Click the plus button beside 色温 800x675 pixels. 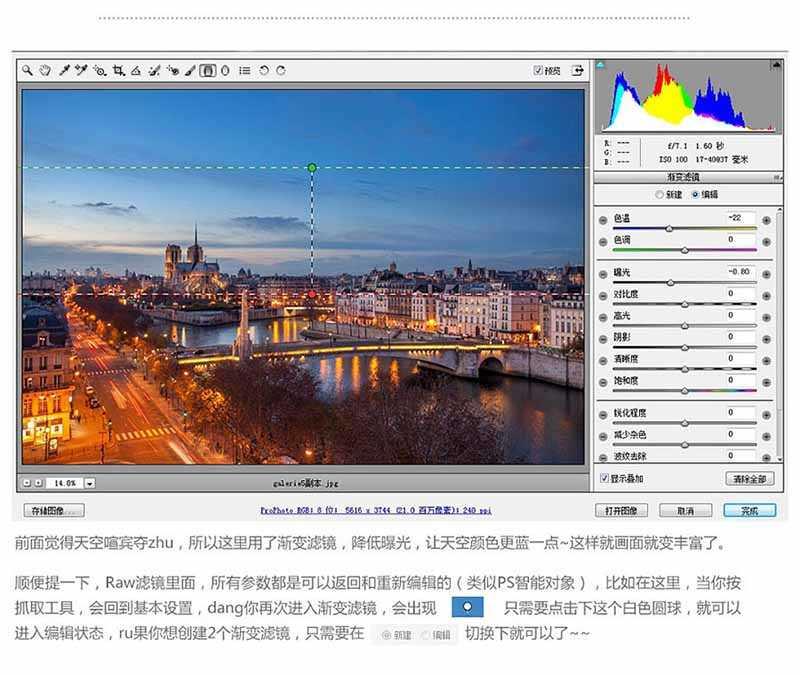pyautogui.click(x=766, y=219)
